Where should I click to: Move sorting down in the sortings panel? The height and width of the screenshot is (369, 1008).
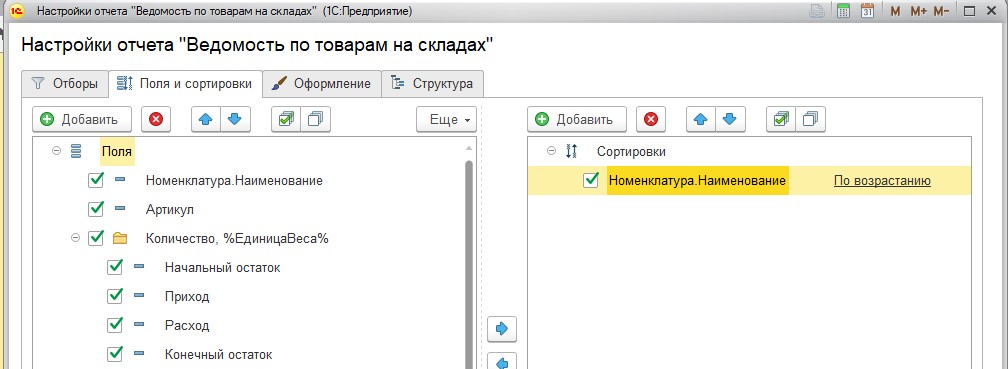click(x=730, y=119)
